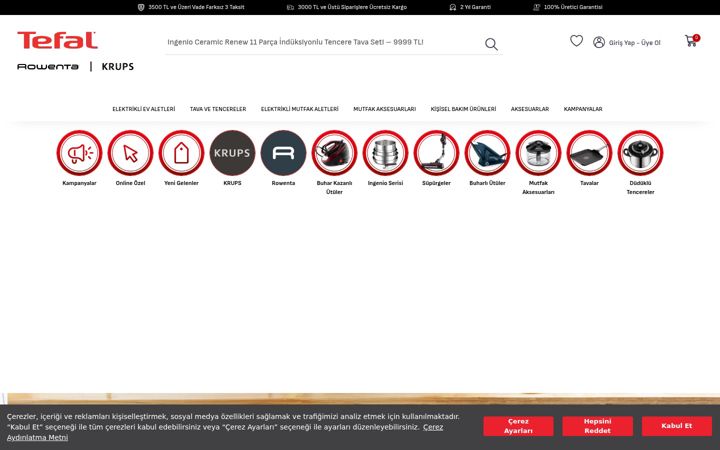720x450 pixels.
Task: Open Mutfak Aksesuarları circle icon
Action: coord(538,153)
